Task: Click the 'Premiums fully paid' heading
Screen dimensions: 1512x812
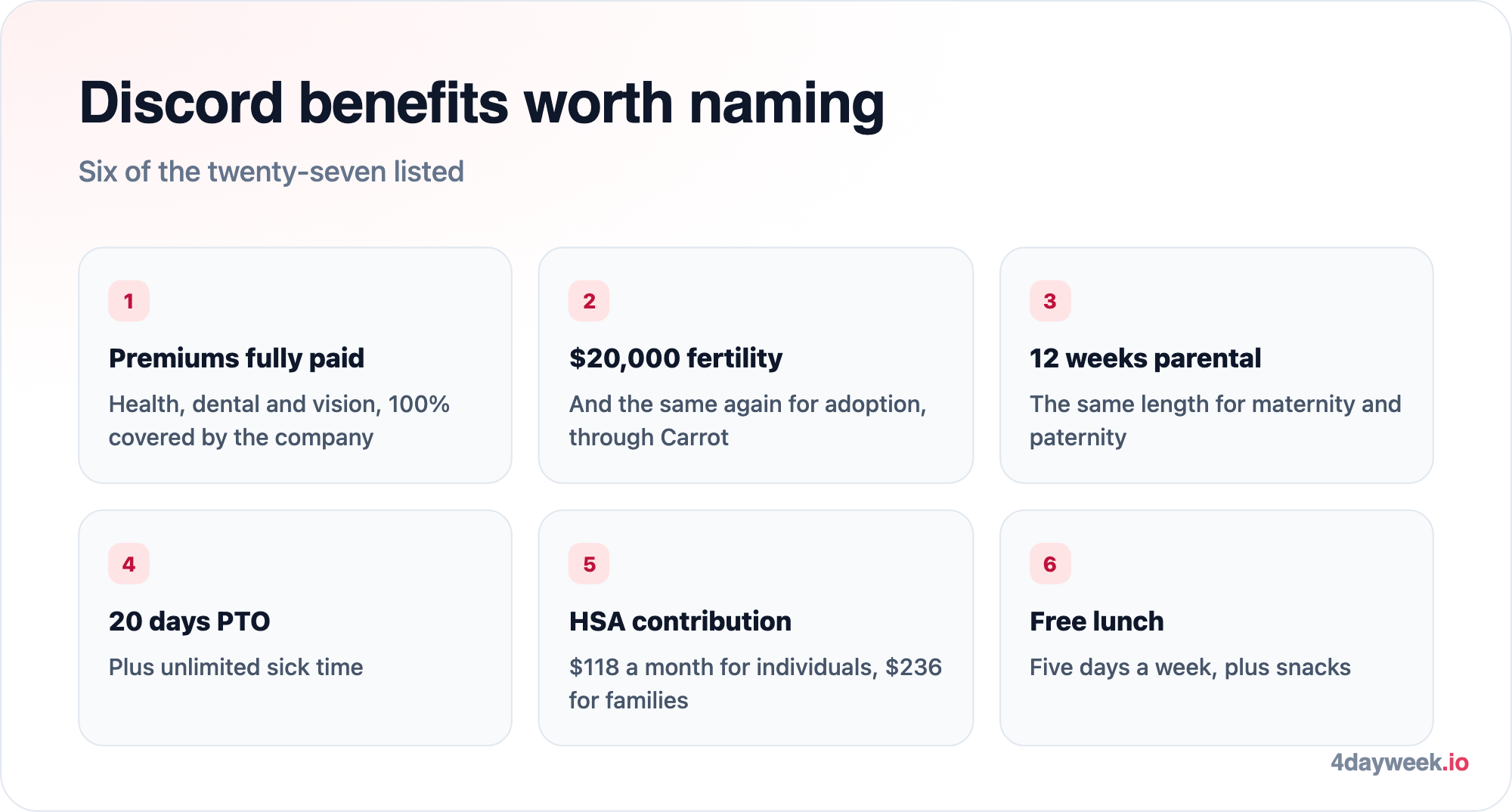Action: (x=237, y=358)
